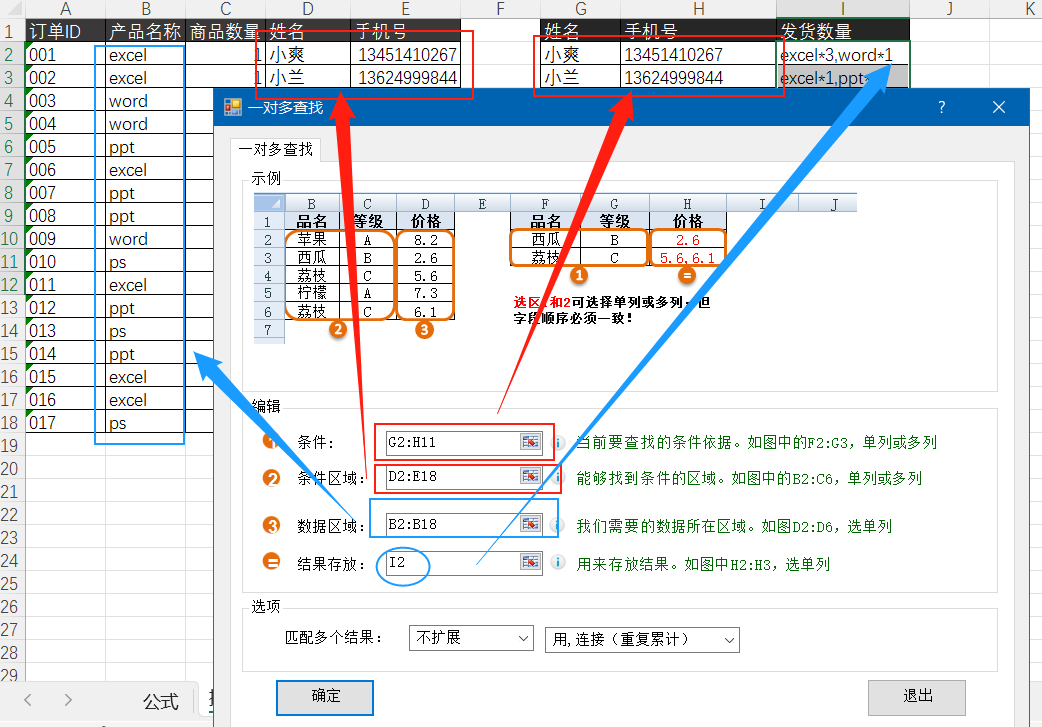Click the help question mark in dialog title
Viewport: 1042px width, 727px height.
[x=941, y=107]
